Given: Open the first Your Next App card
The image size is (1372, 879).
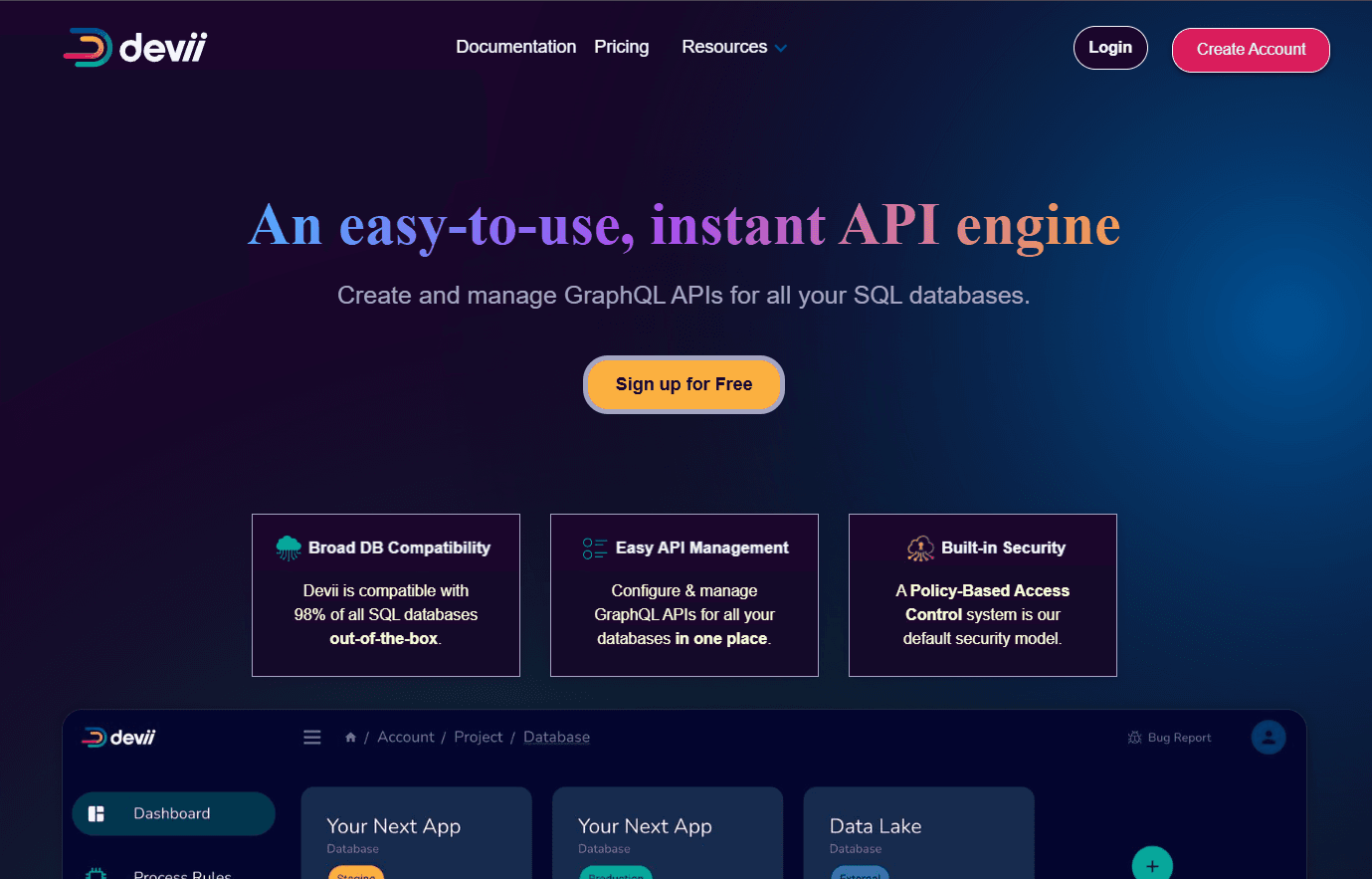Looking at the screenshot, I should pos(416,833).
